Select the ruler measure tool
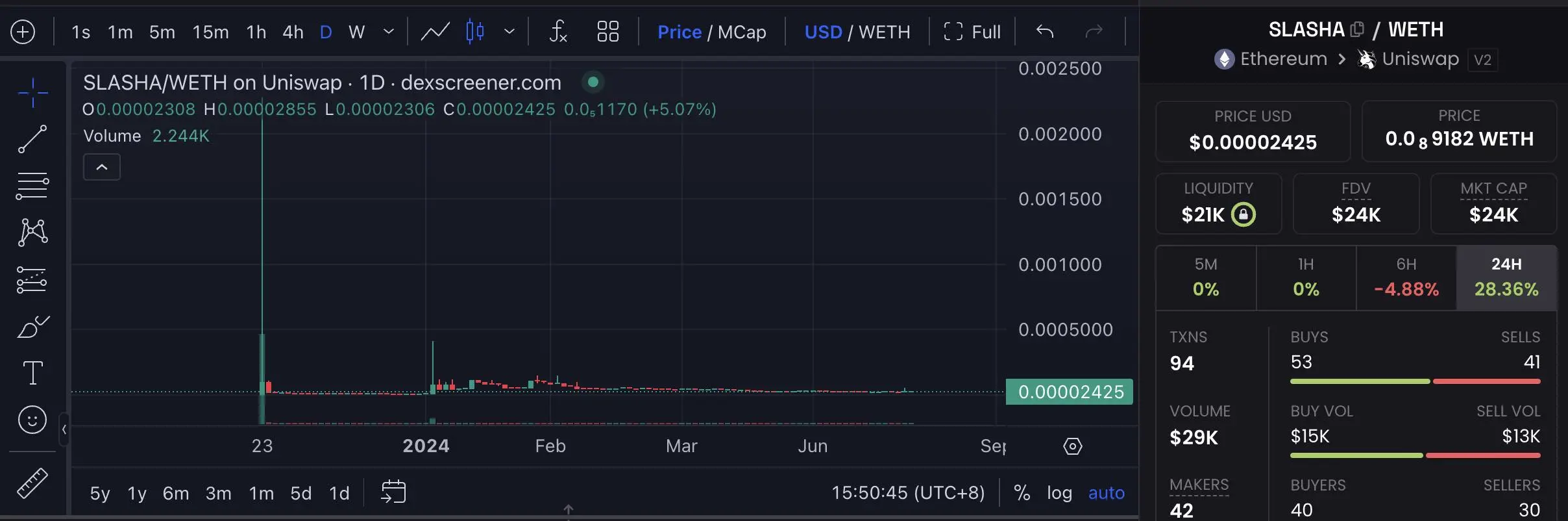Image resolution: width=1568 pixels, height=521 pixels. pos(32,483)
